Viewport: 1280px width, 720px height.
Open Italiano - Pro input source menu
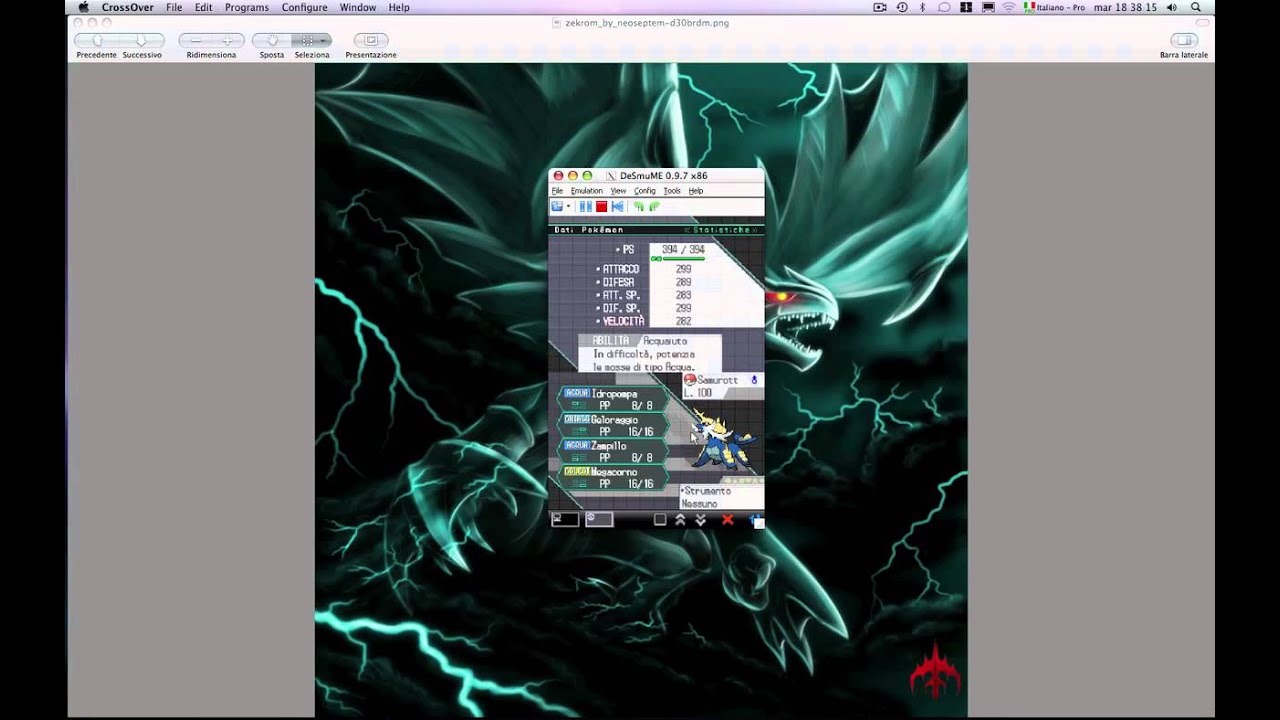click(1054, 7)
